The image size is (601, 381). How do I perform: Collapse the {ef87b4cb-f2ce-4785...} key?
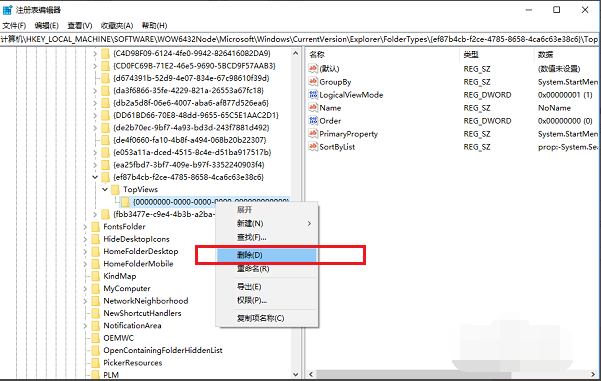[95, 177]
